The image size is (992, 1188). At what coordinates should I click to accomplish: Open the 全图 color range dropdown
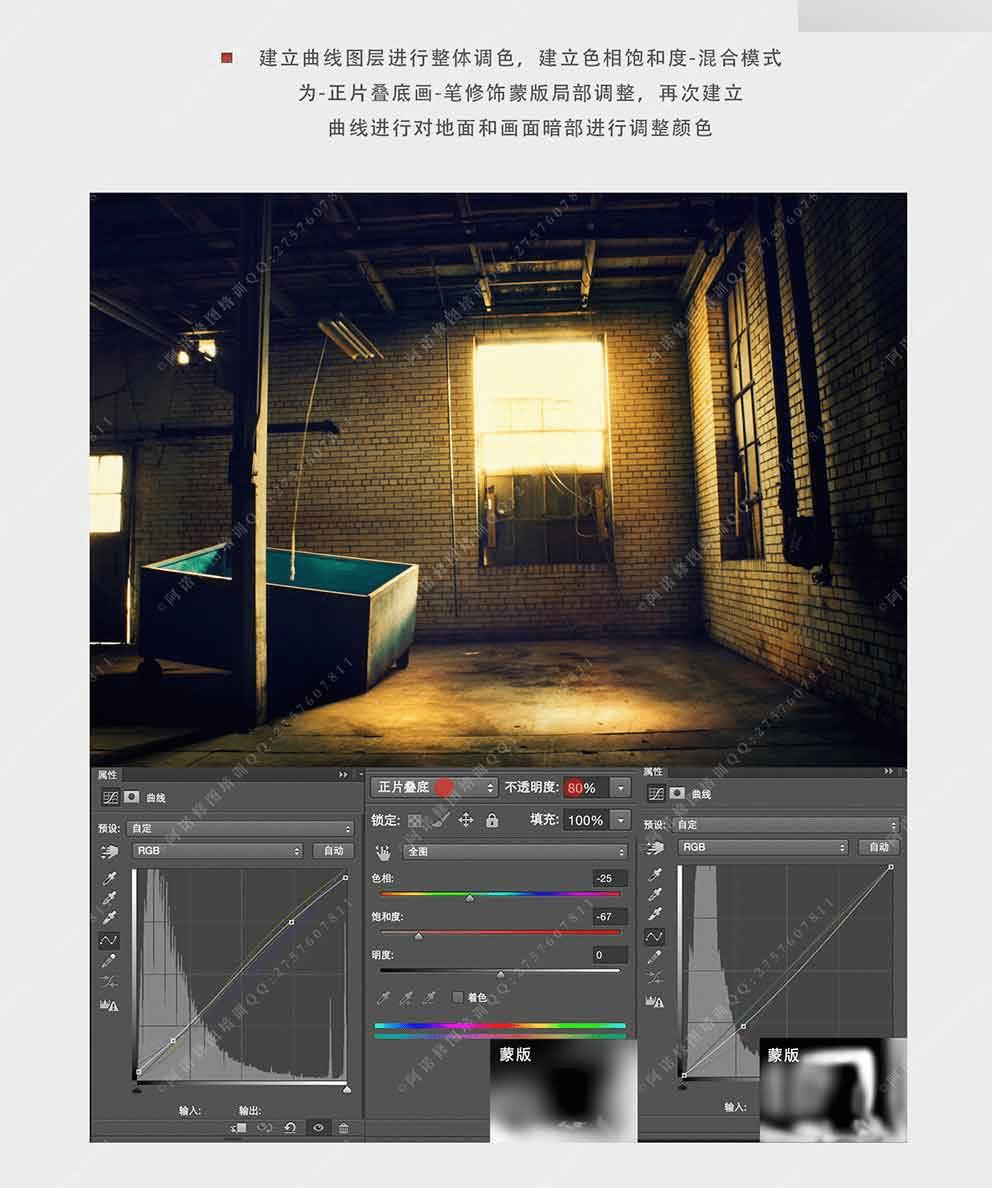(515, 852)
